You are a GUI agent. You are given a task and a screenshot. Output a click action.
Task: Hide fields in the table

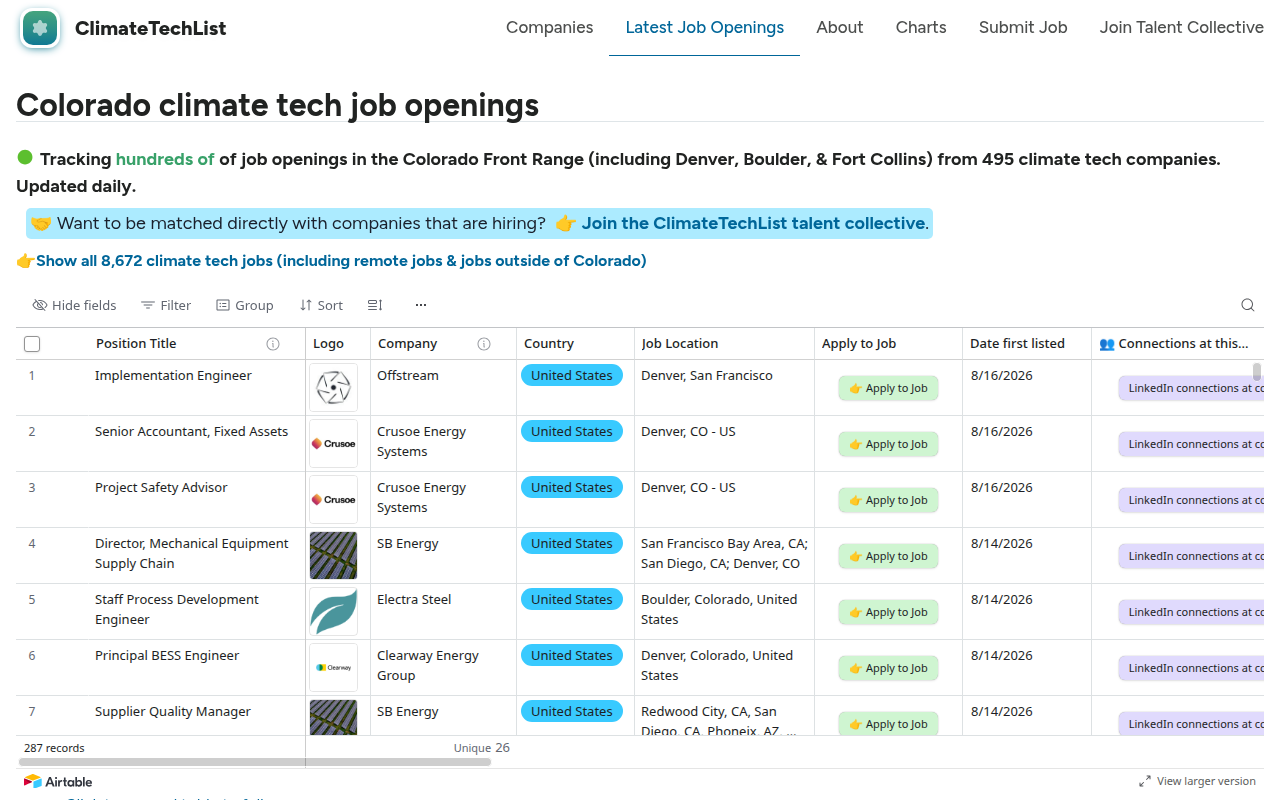coord(74,305)
